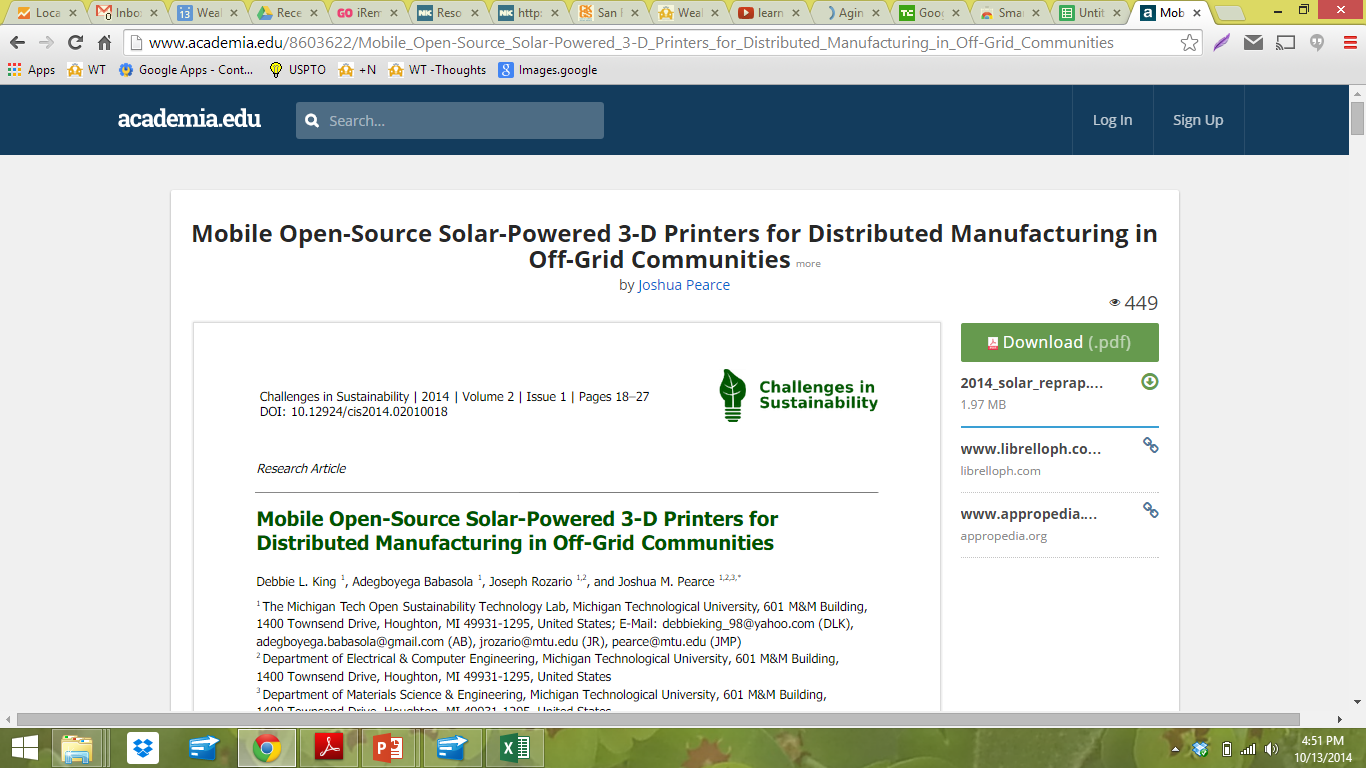Open Dropbox from the taskbar

(143, 748)
